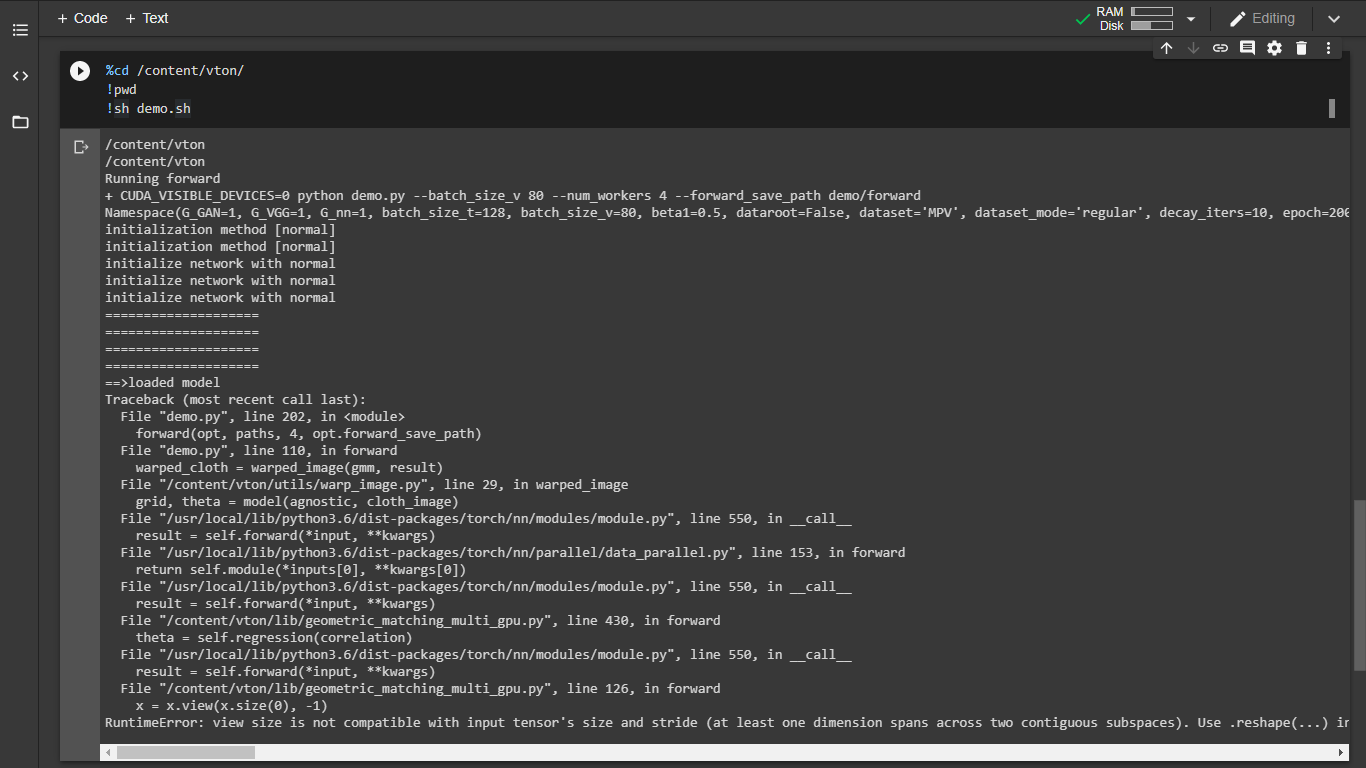1366x768 pixels.
Task: Collapse the notebook header with the chevron
Action: tap(1334, 18)
